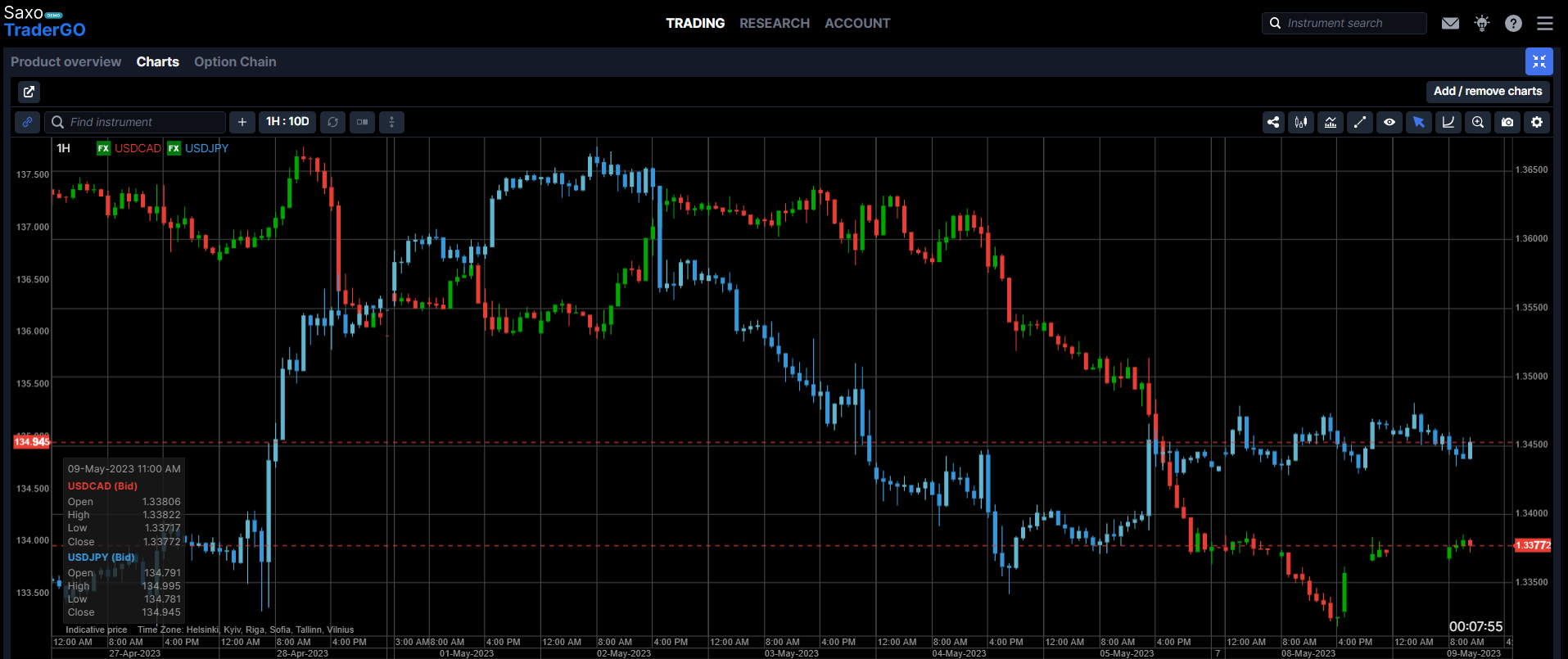Open the hamburger main menu
The width and height of the screenshot is (1568, 659).
click(x=1545, y=24)
